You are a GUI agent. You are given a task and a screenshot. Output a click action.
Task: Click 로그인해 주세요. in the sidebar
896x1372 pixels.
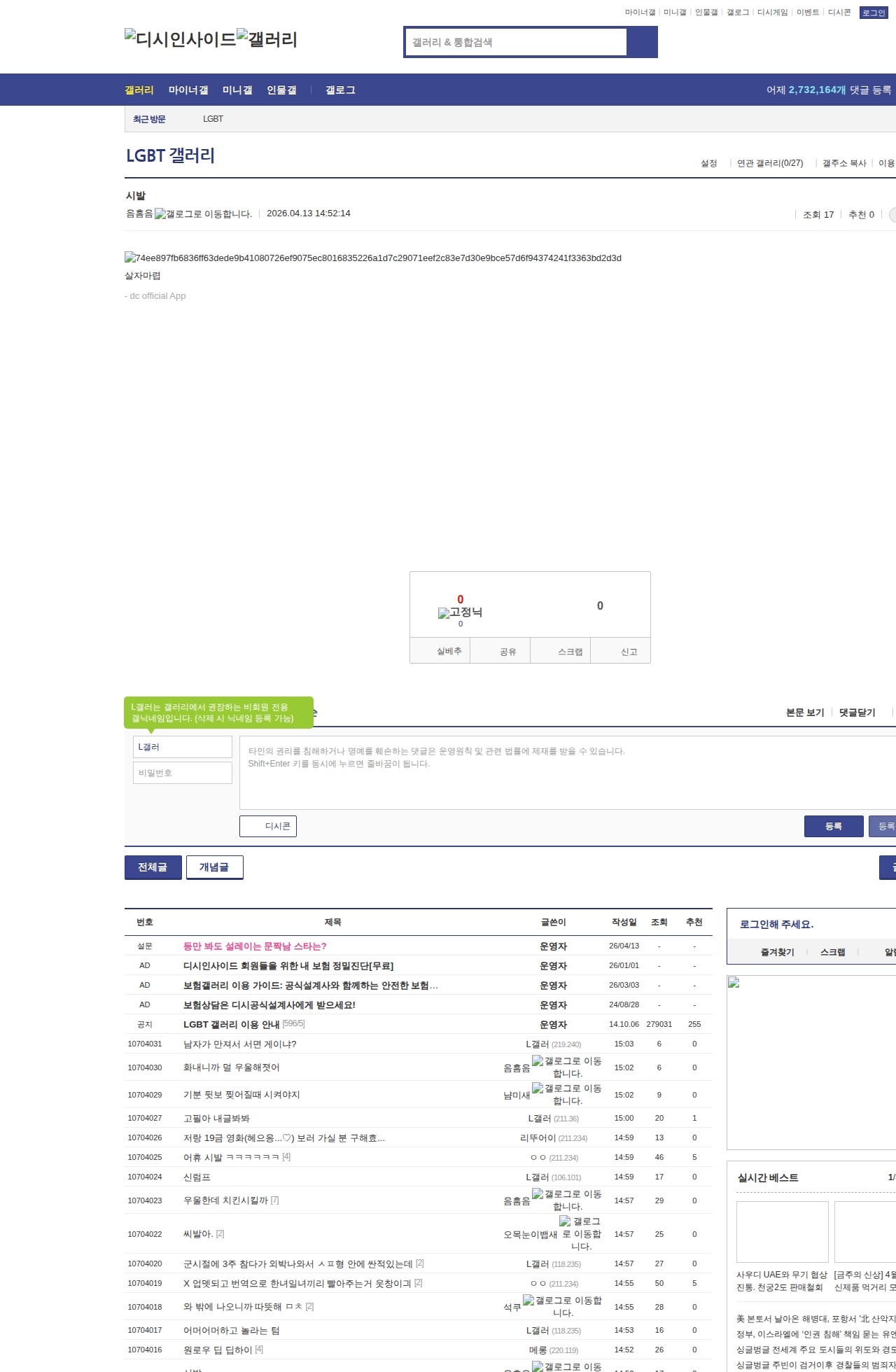coord(776,924)
